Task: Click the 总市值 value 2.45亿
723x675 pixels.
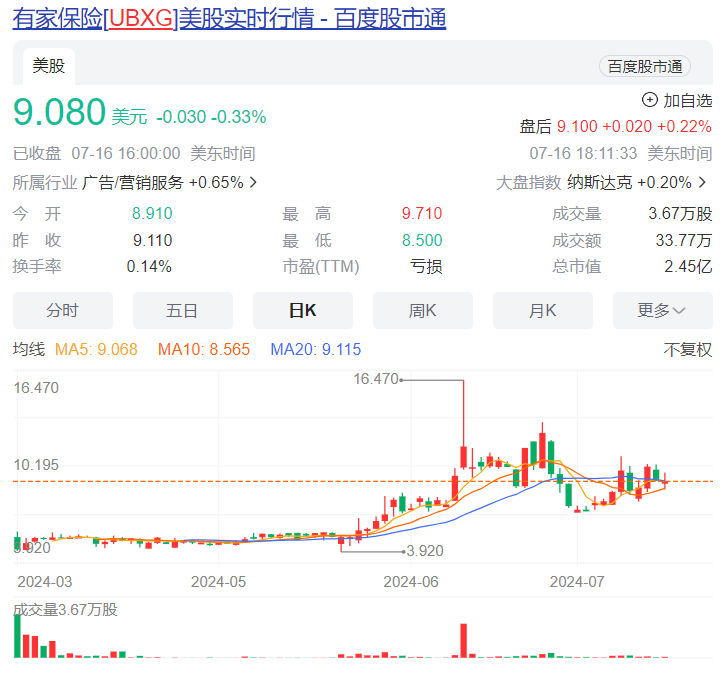Action: click(688, 266)
